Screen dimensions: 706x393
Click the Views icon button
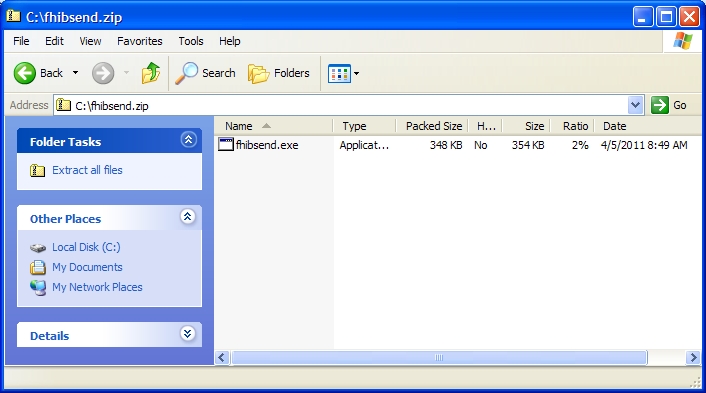pyautogui.click(x=339, y=73)
